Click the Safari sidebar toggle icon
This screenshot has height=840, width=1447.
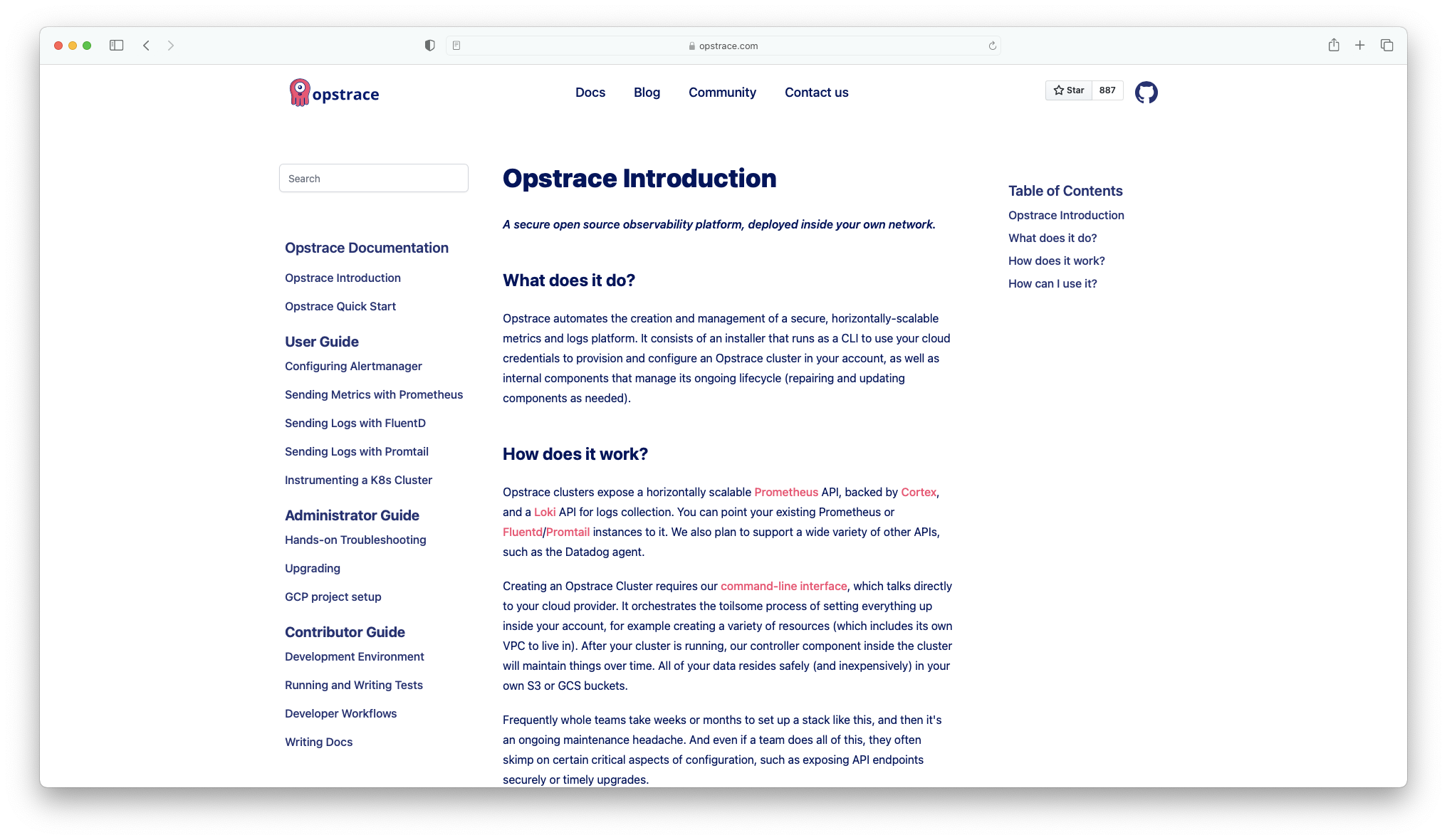tap(117, 46)
